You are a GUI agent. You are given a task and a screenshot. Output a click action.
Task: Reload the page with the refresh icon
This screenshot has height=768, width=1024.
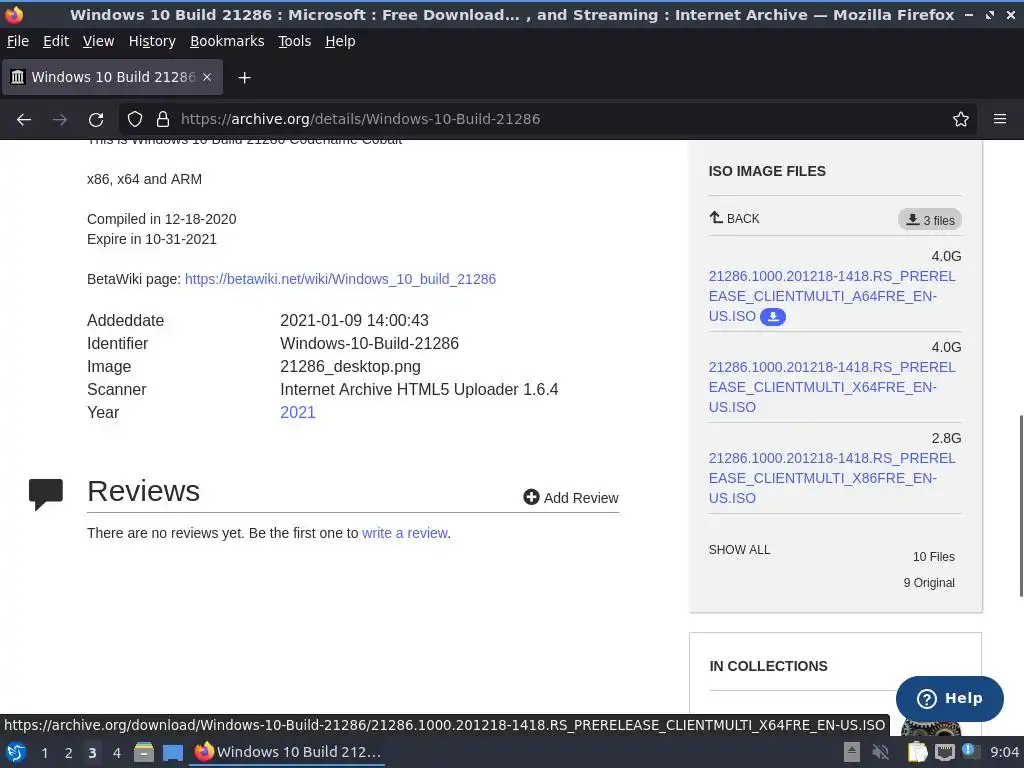point(96,120)
